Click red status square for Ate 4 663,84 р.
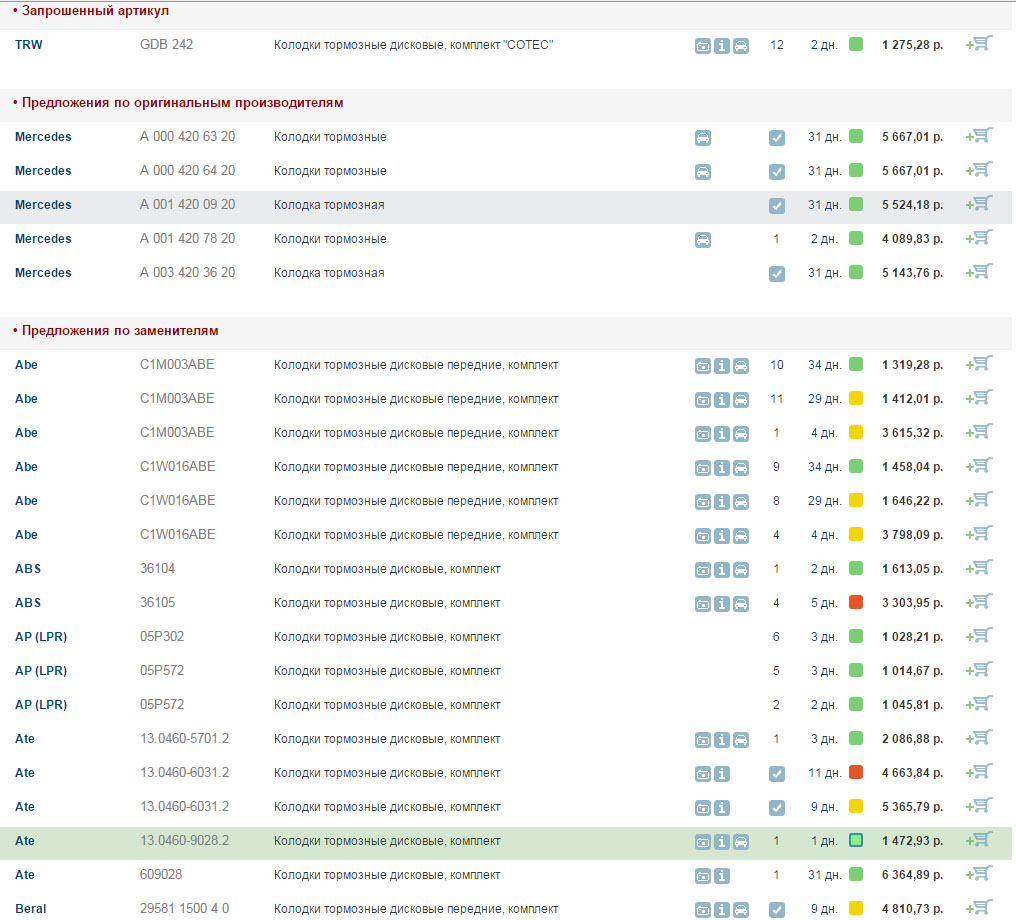This screenshot has height=920, width=1016. (x=856, y=772)
